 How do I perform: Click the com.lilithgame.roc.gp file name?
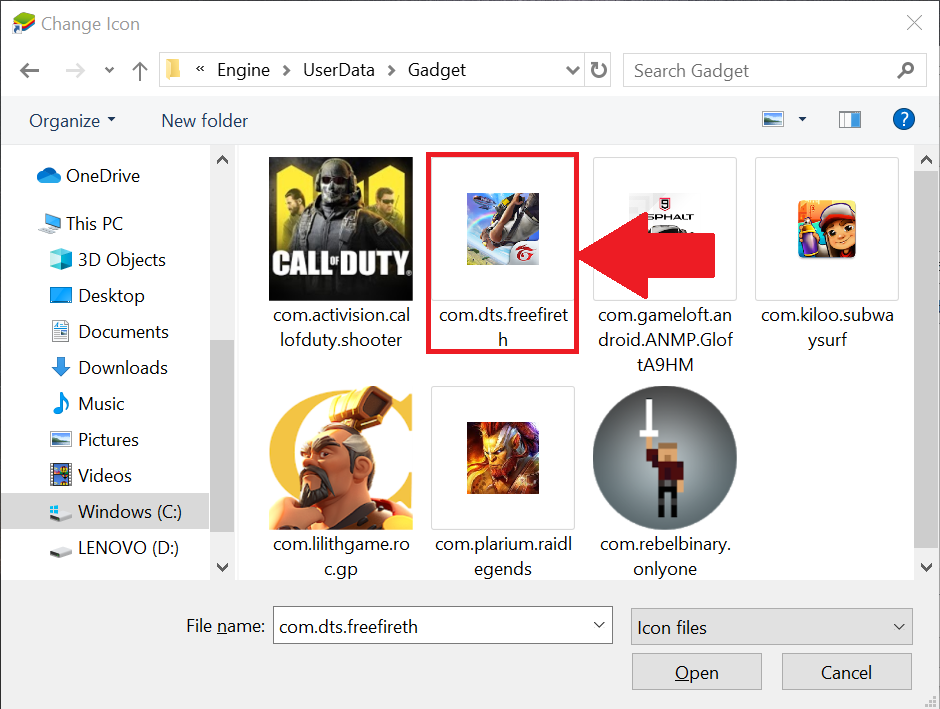pos(341,556)
